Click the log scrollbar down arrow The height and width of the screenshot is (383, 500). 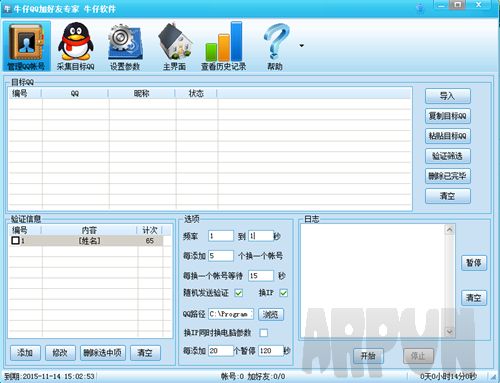pos(449,332)
